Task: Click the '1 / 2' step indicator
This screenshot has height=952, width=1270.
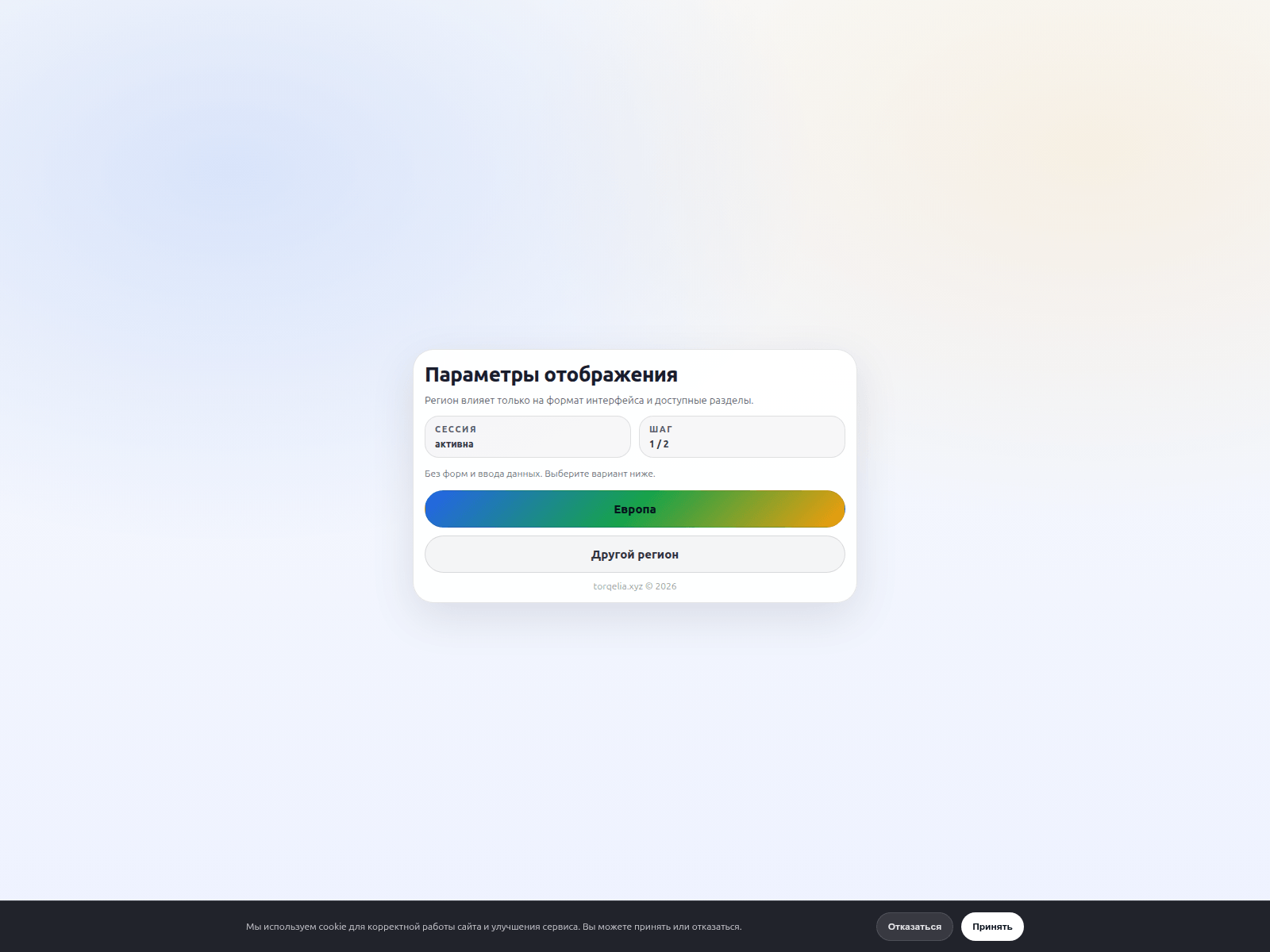Action: click(x=659, y=444)
